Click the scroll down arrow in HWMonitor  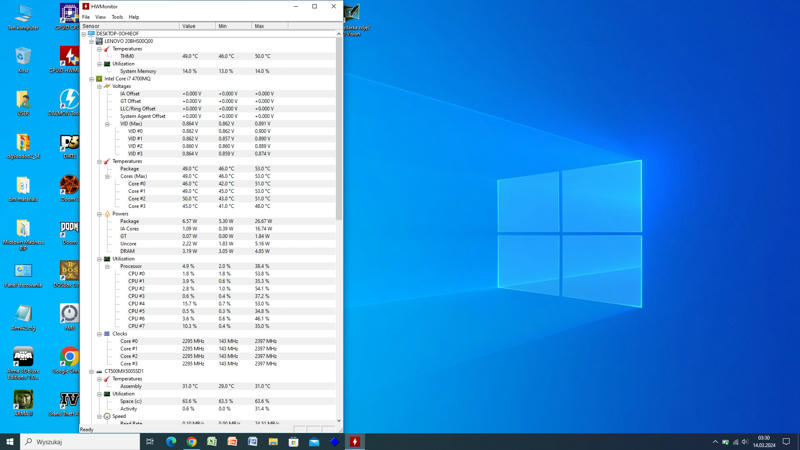pyautogui.click(x=339, y=421)
